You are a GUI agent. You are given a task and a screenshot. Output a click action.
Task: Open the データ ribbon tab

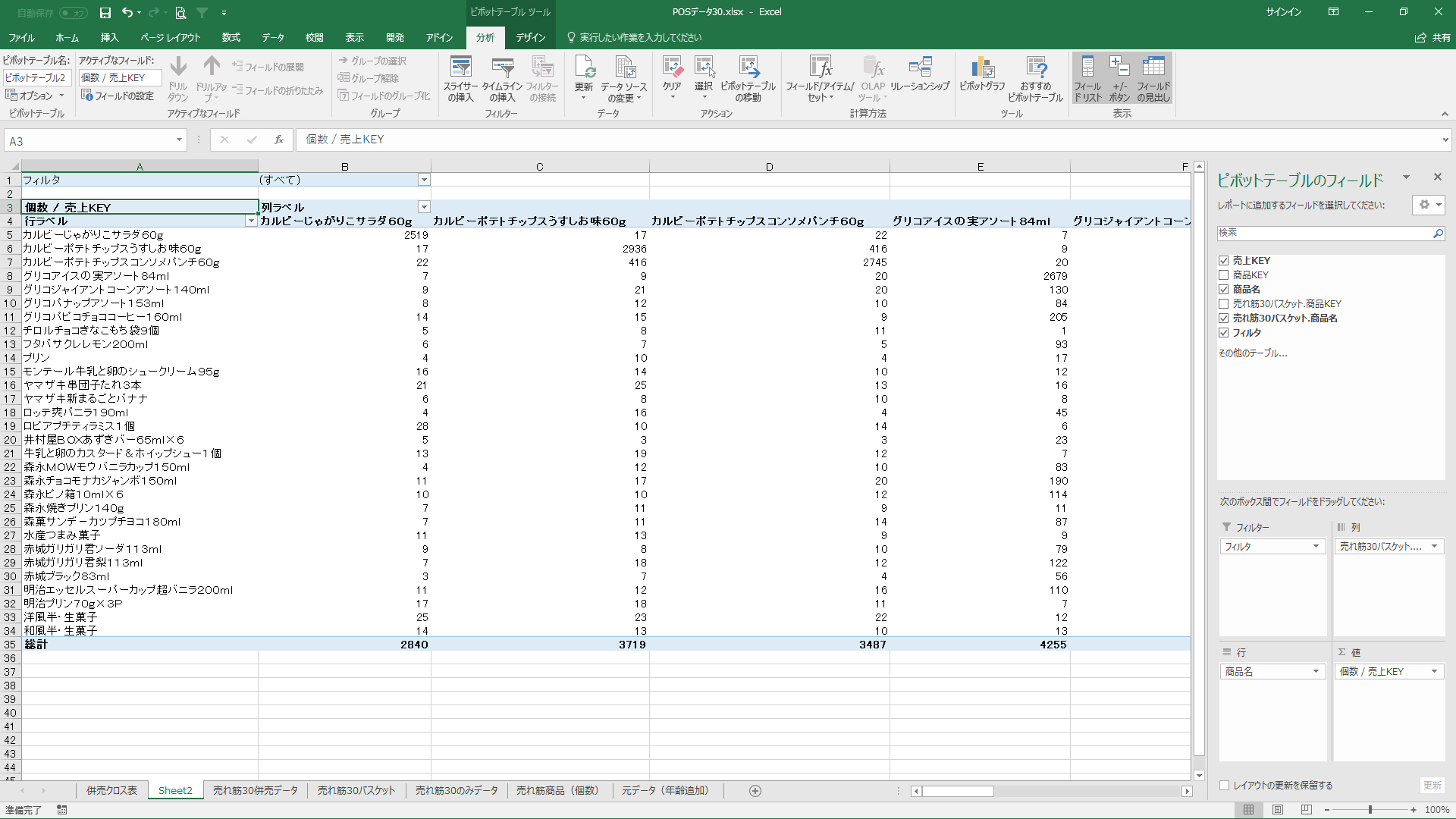coord(273,38)
